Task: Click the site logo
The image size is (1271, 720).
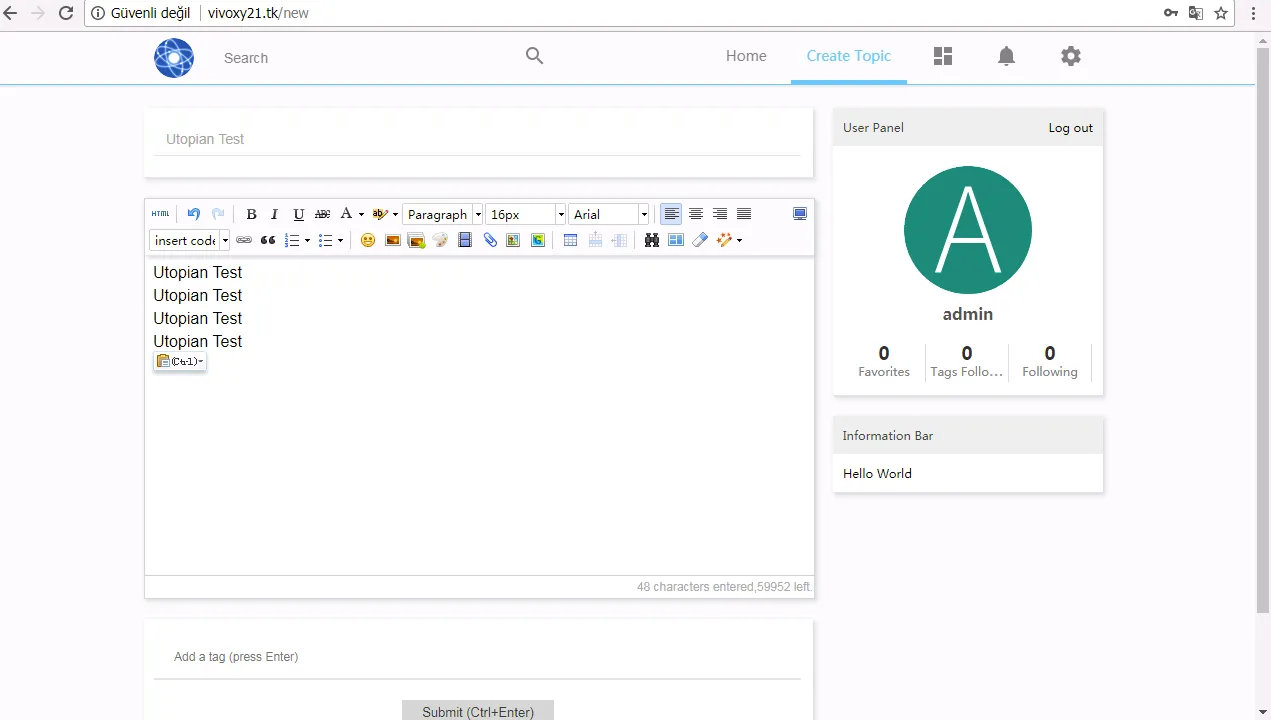Action: pos(174,57)
